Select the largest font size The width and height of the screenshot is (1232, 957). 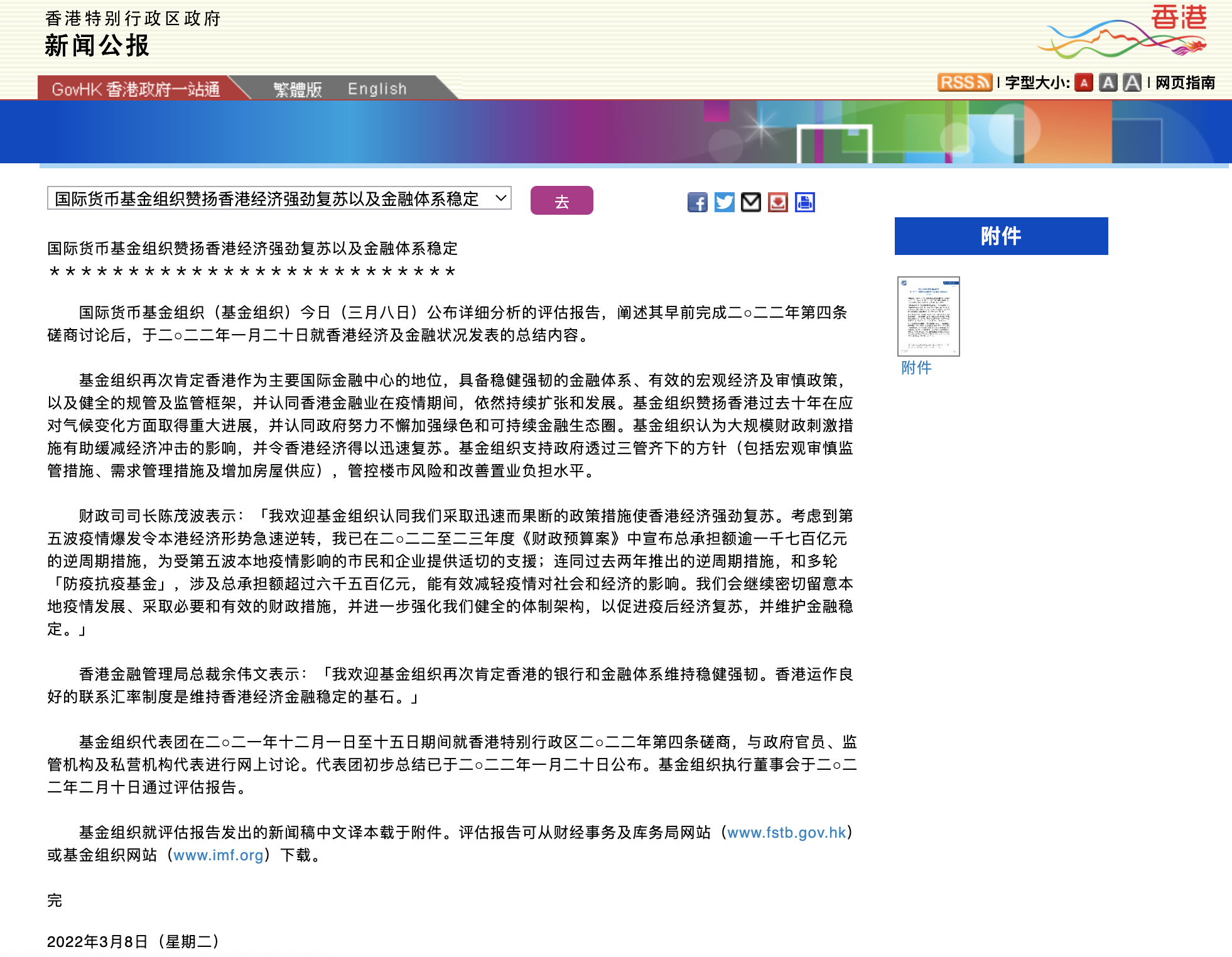tap(1132, 82)
